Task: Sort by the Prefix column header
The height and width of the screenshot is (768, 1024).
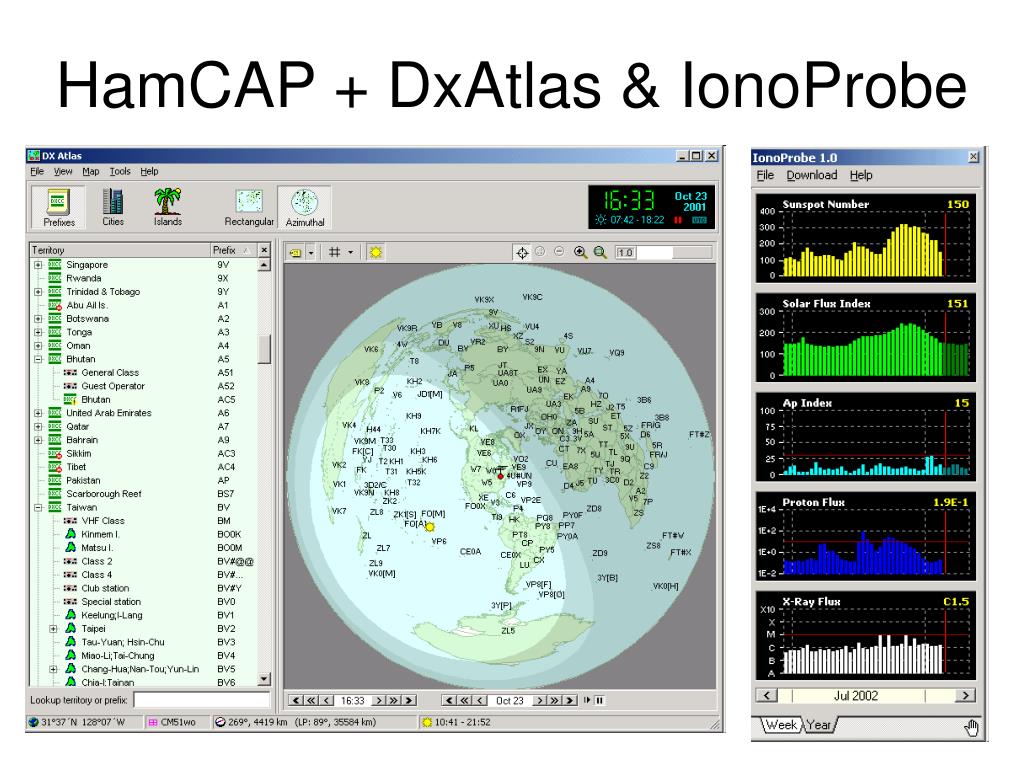Action: (x=232, y=250)
